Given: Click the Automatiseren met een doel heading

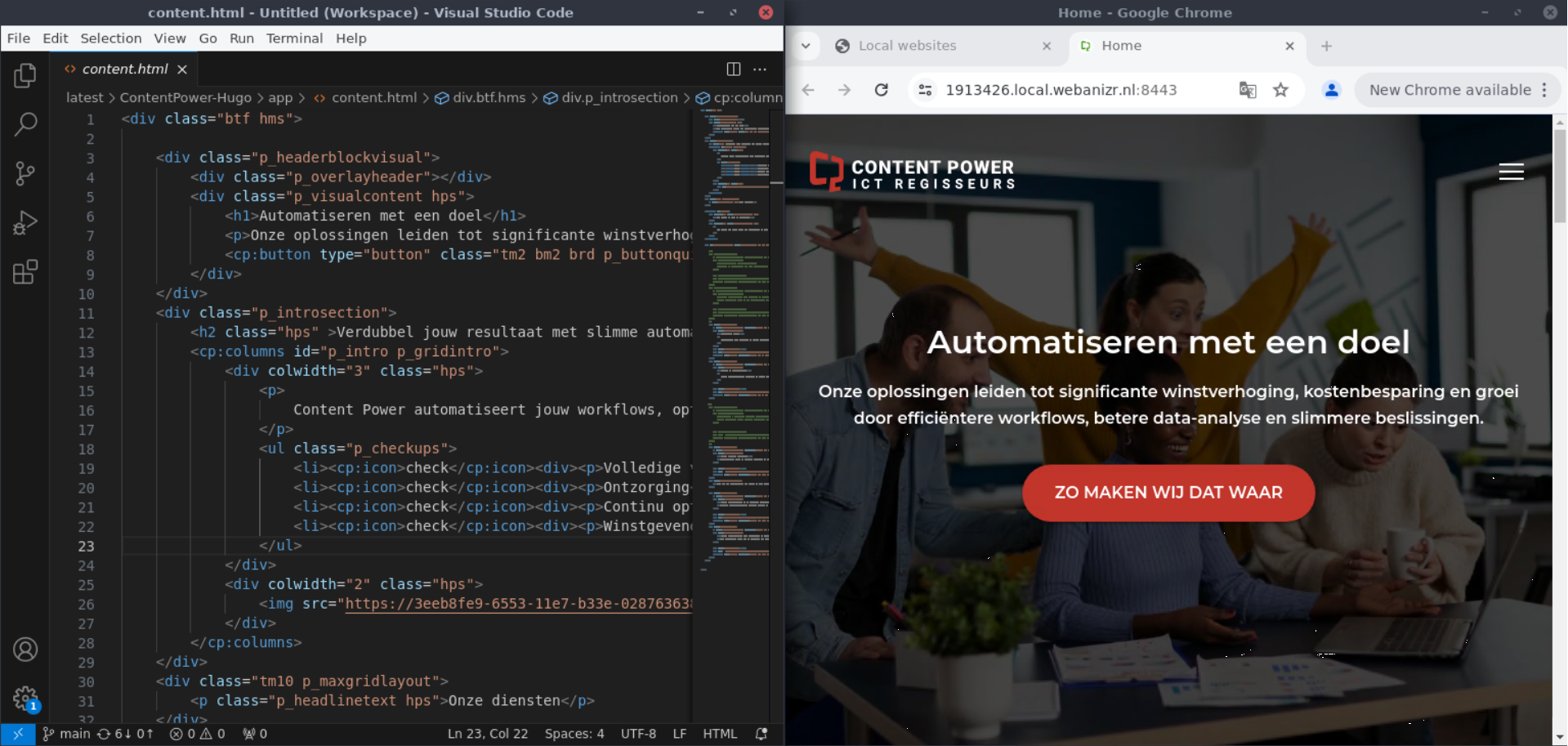Looking at the screenshot, I should 1168,342.
